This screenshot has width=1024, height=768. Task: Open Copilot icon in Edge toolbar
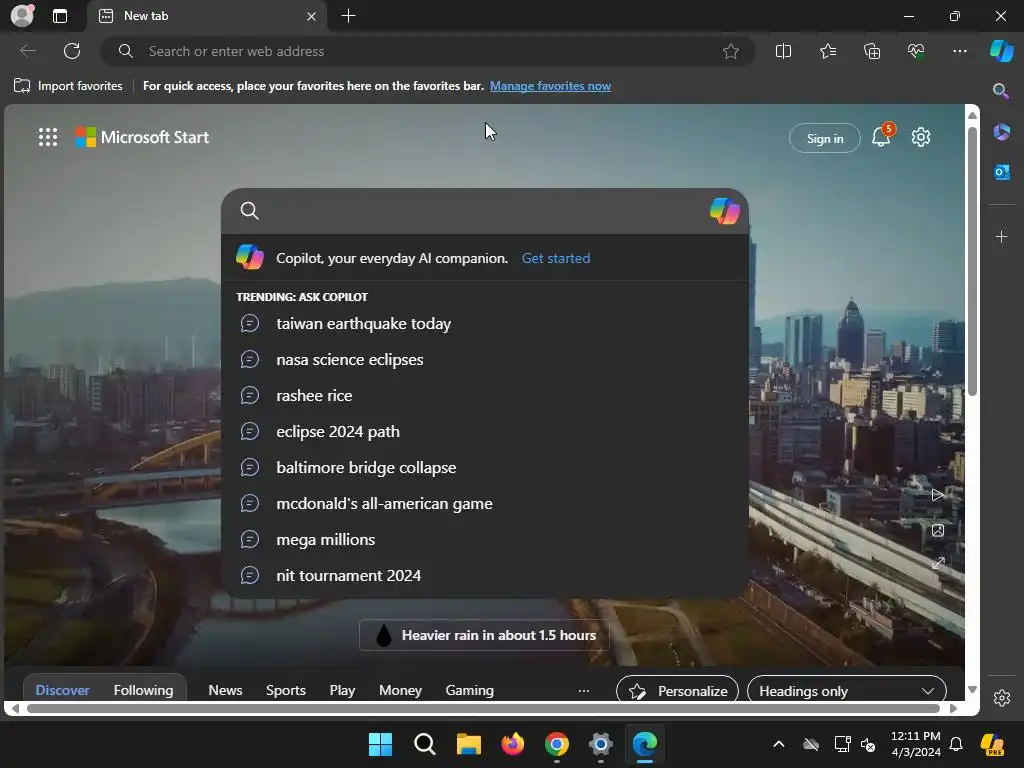[1002, 51]
